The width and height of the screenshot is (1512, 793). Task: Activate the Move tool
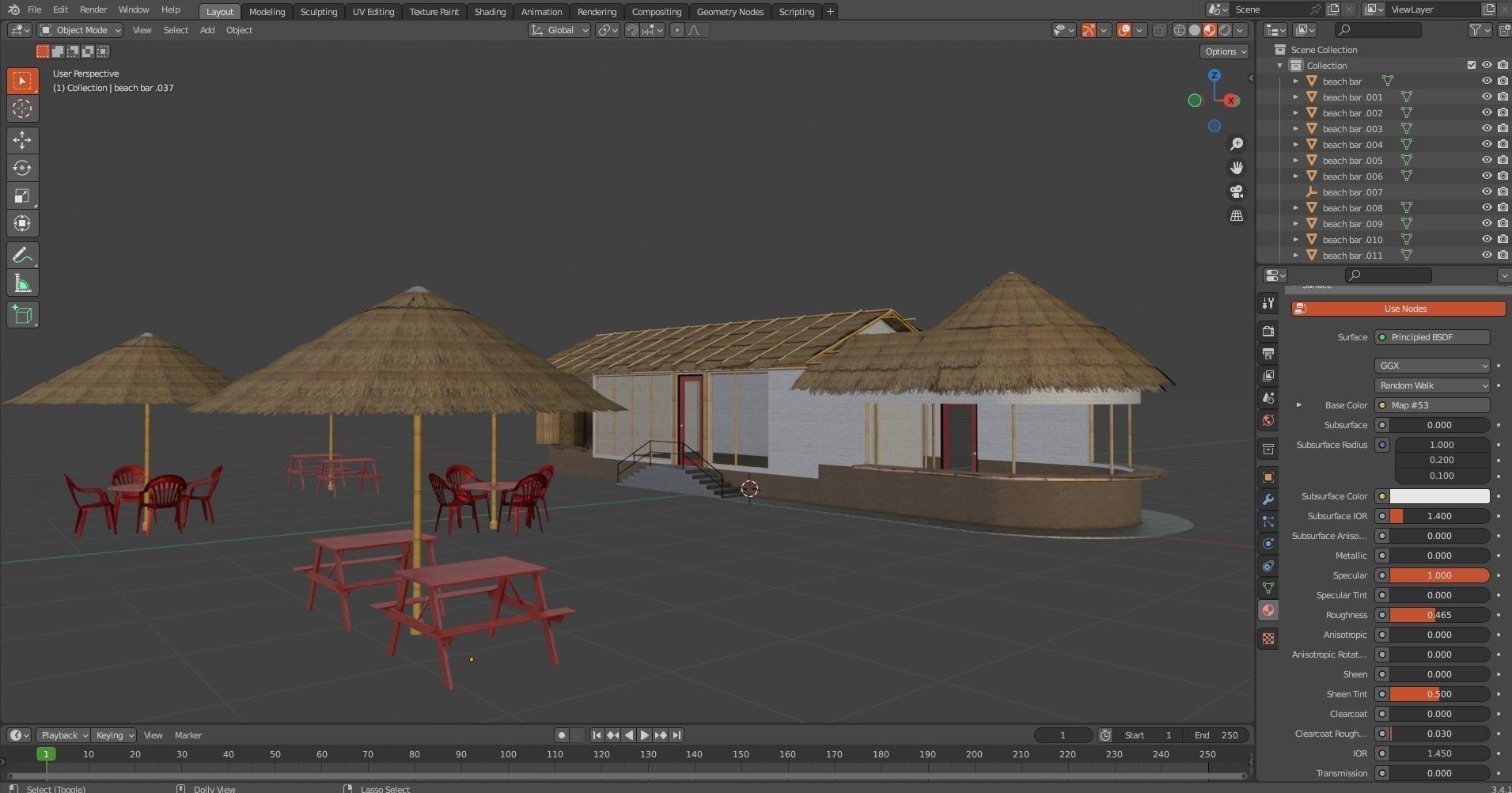pos(22,140)
